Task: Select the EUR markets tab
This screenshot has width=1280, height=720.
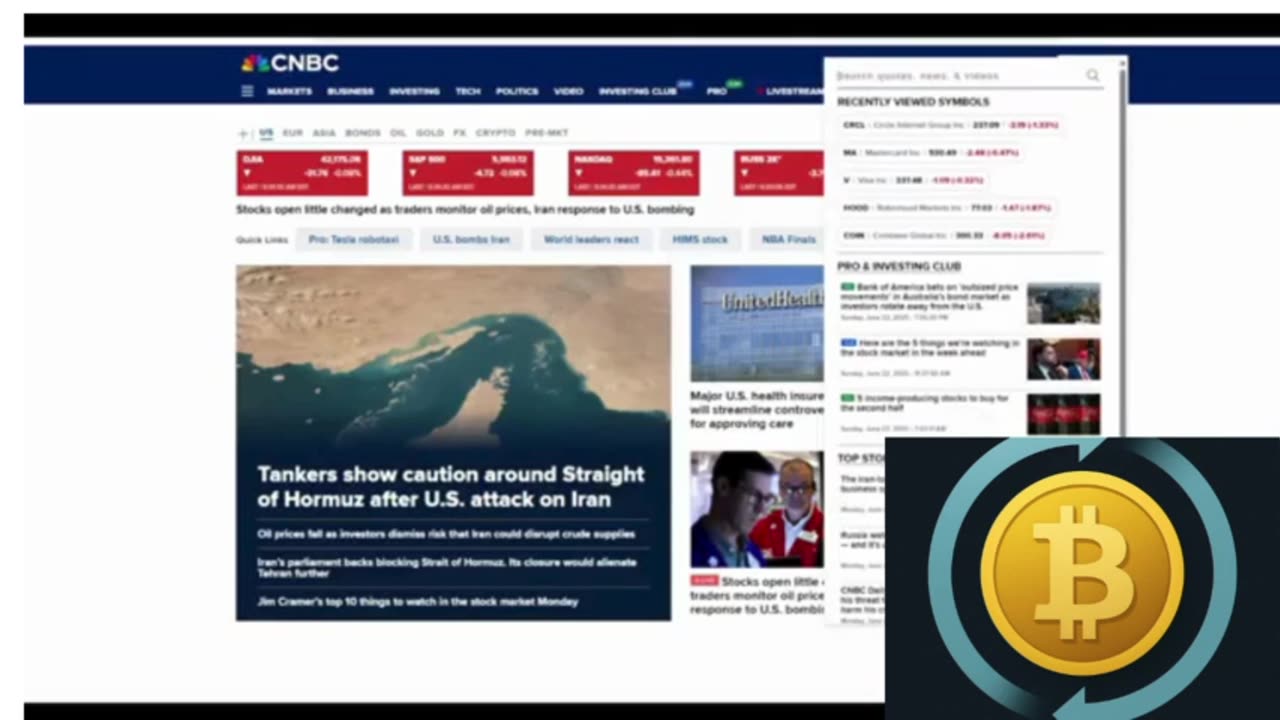Action: tap(292, 133)
